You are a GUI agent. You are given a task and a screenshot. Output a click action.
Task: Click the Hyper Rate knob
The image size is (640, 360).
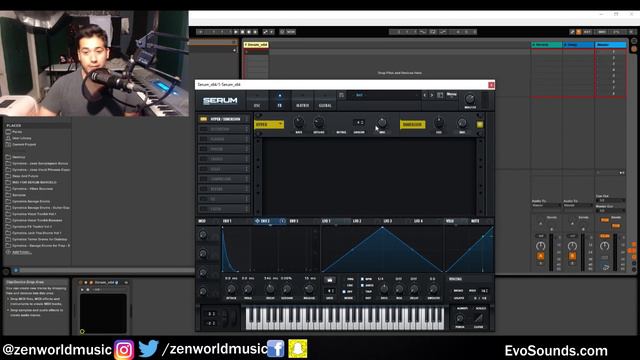pyautogui.click(x=299, y=122)
